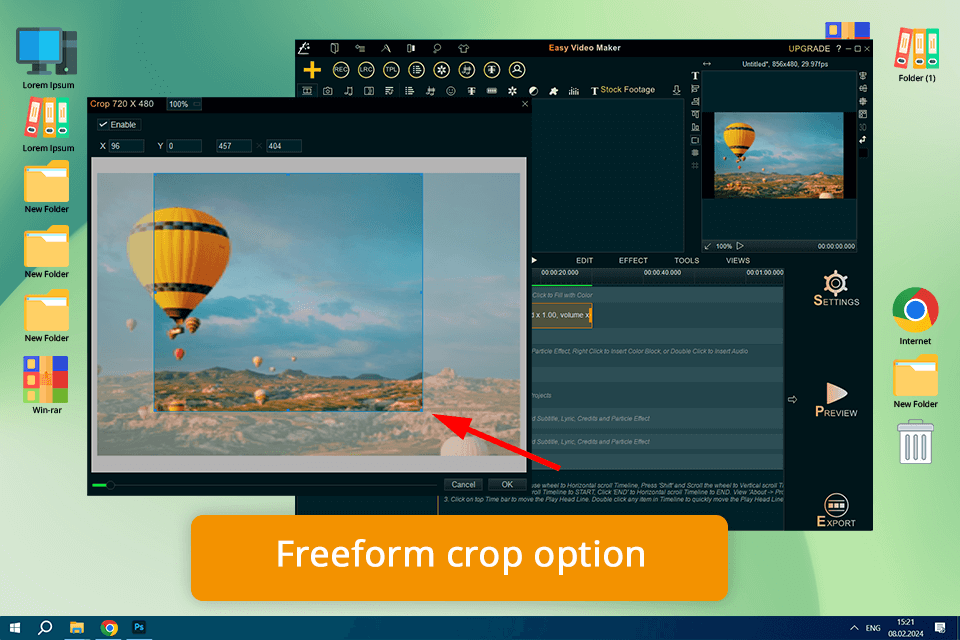Click the 00:00:40.000 mark on timeline ruler

[x=662, y=273]
